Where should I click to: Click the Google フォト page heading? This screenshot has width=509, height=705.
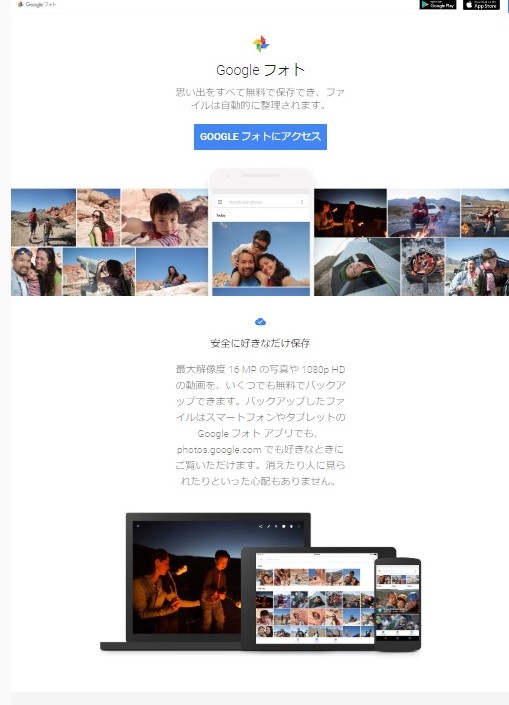coord(260,70)
